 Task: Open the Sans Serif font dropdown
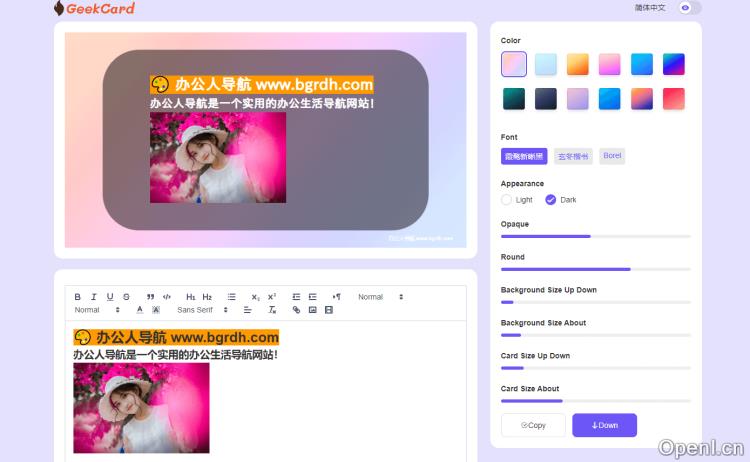[x=200, y=310]
